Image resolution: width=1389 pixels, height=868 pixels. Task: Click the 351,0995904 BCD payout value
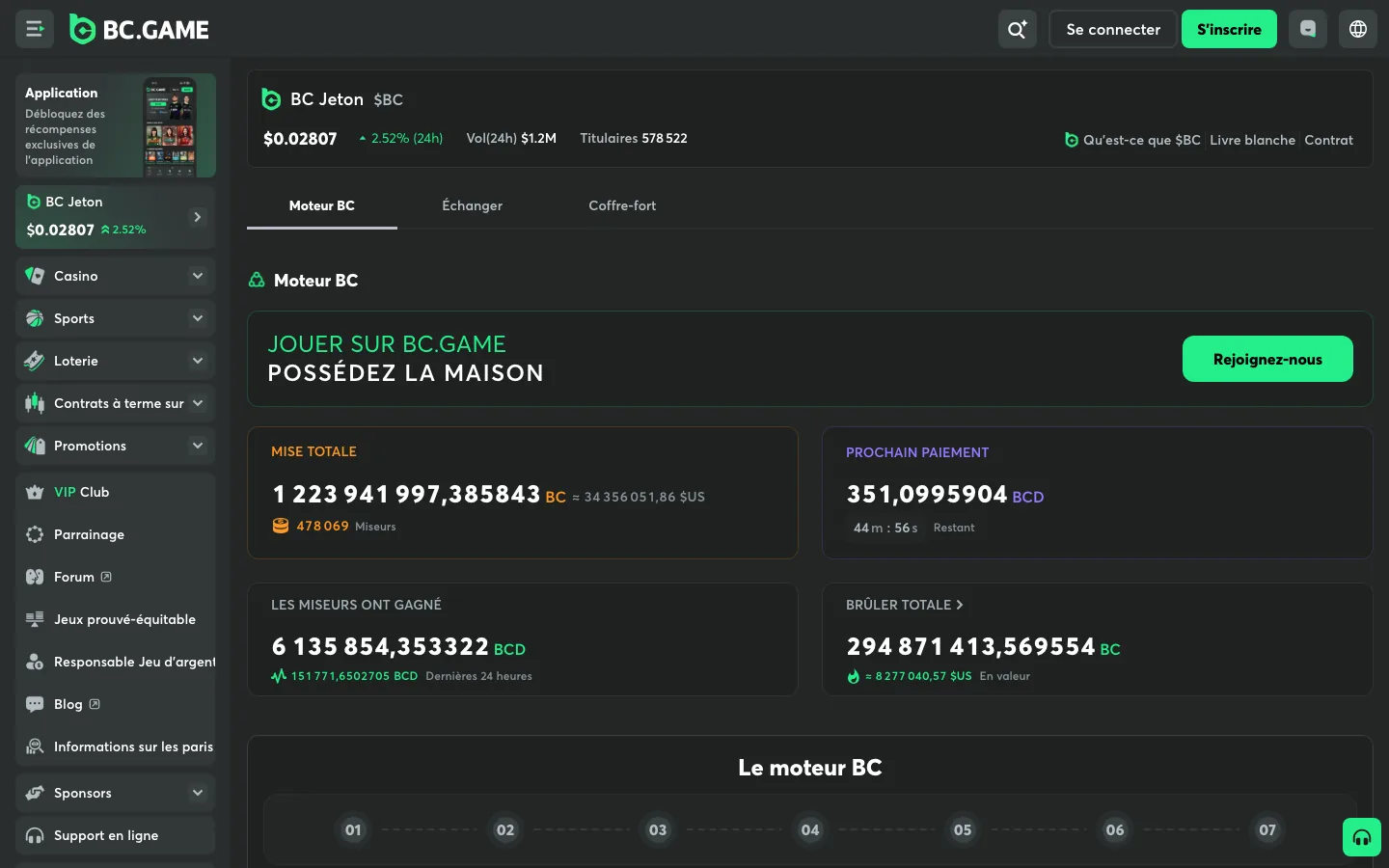tap(945, 495)
